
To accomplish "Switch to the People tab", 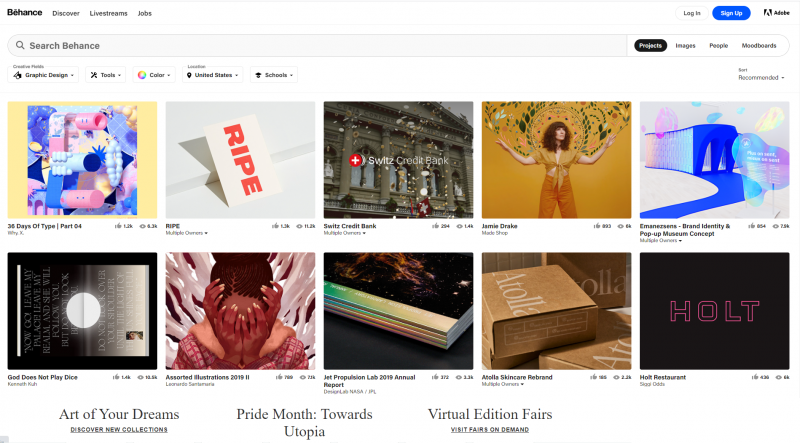I will coord(718,45).
